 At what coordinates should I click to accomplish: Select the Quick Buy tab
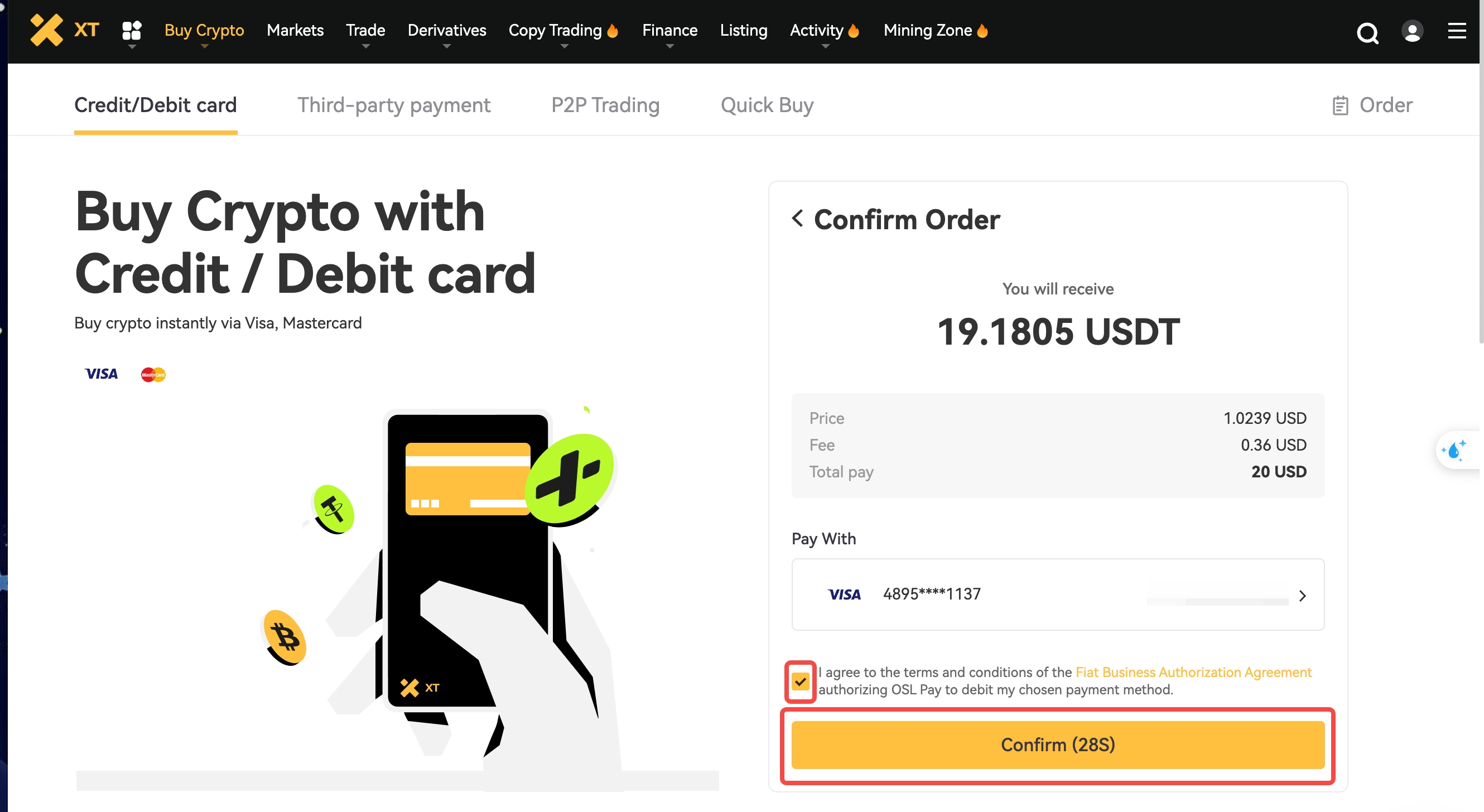pos(767,105)
